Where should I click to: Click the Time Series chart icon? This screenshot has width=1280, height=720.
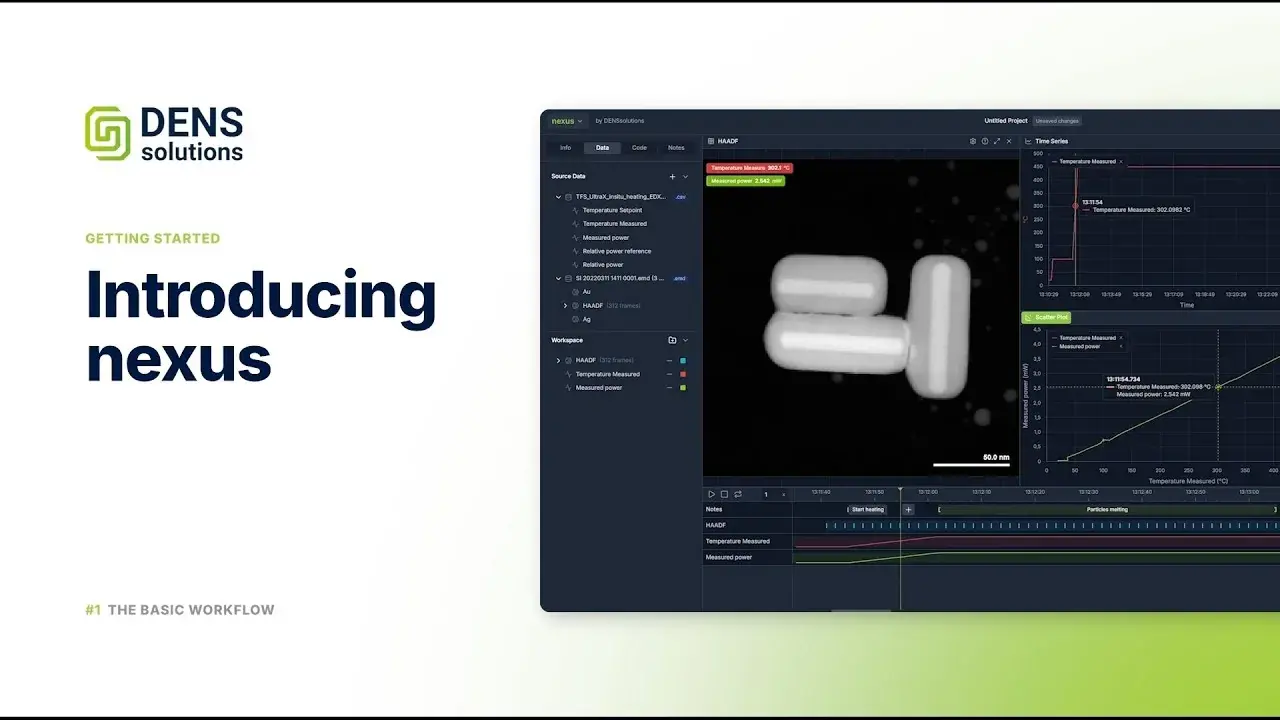1028,141
